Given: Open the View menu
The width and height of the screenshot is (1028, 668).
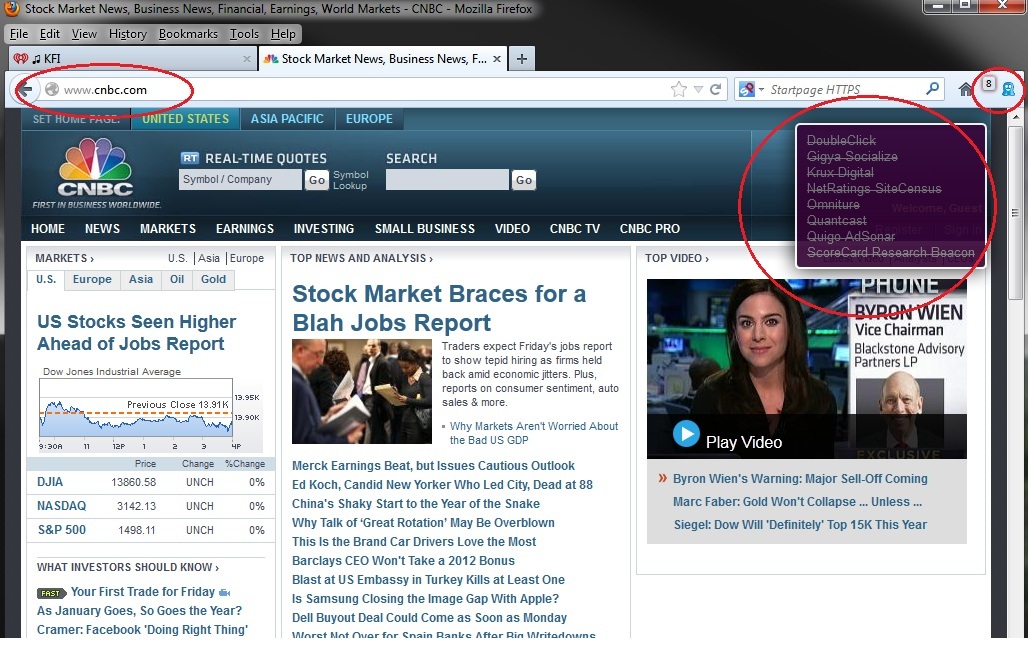Looking at the screenshot, I should [84, 34].
